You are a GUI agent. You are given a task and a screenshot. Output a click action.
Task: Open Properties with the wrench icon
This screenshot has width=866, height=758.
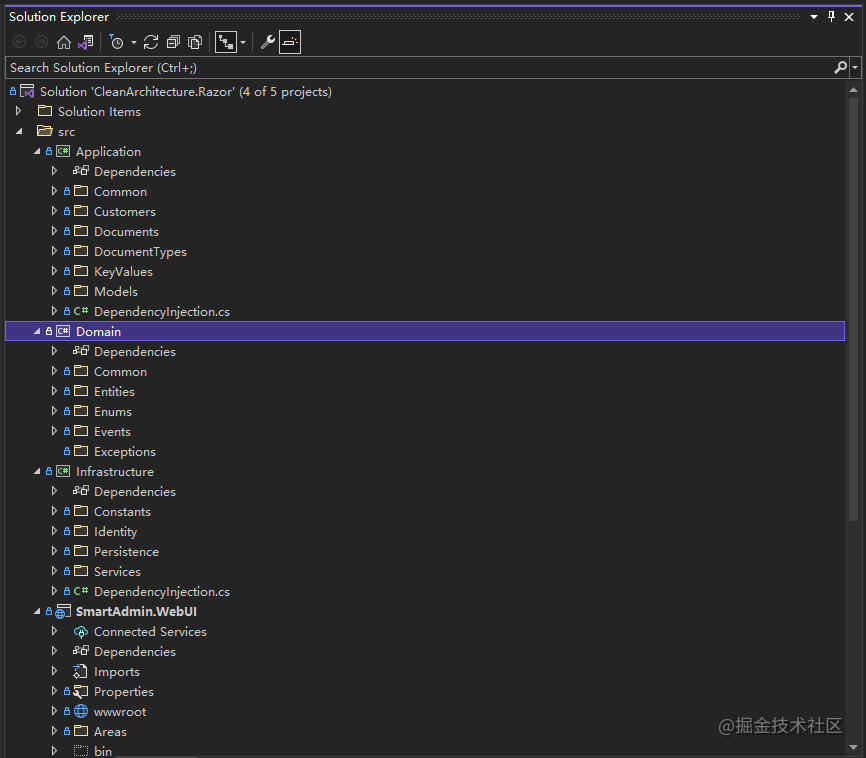(x=267, y=42)
